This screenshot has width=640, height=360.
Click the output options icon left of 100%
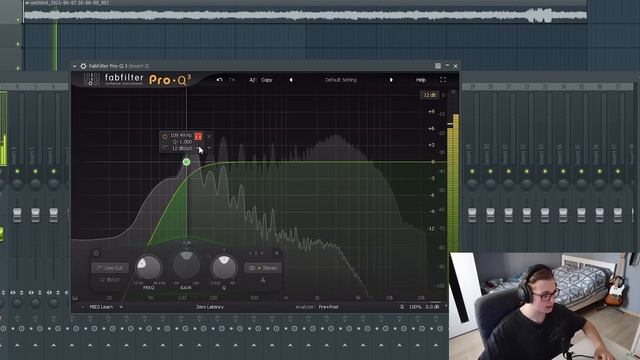[402, 307]
